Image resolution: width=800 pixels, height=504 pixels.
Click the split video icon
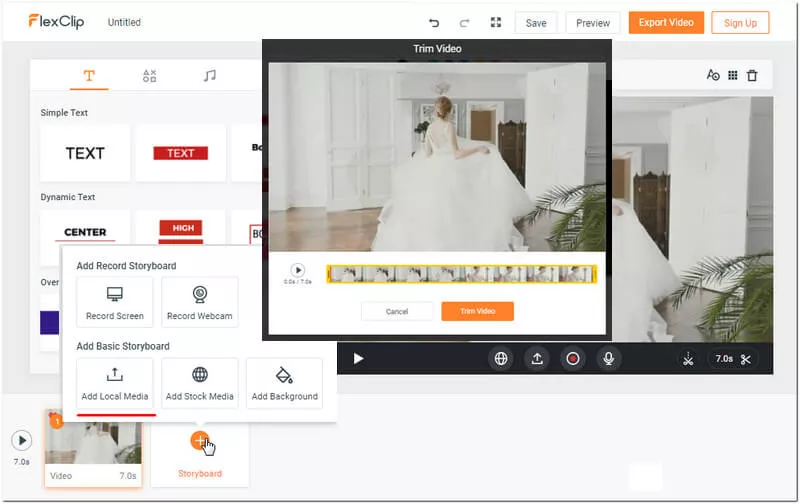(688, 359)
